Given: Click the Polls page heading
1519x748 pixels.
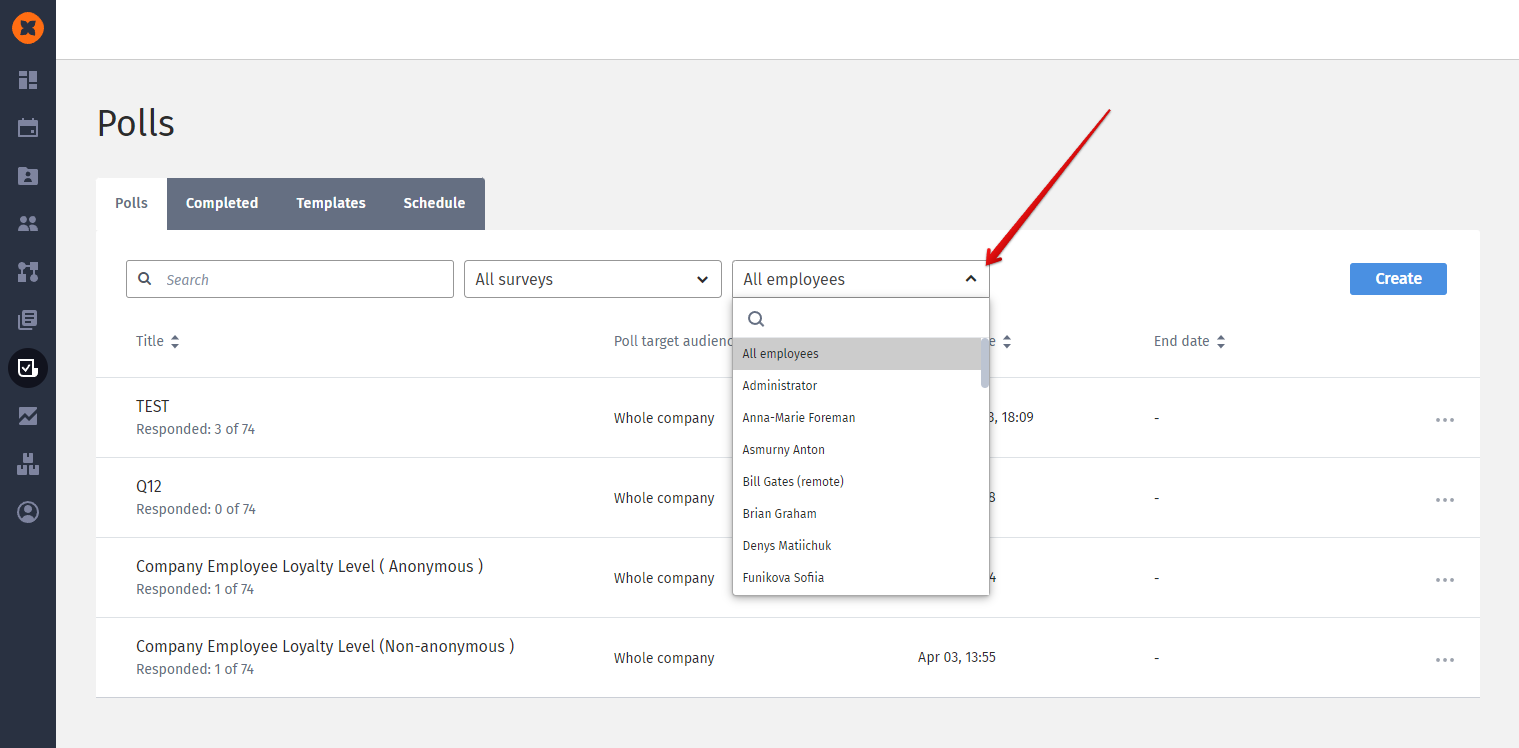Looking at the screenshot, I should [x=136, y=123].
